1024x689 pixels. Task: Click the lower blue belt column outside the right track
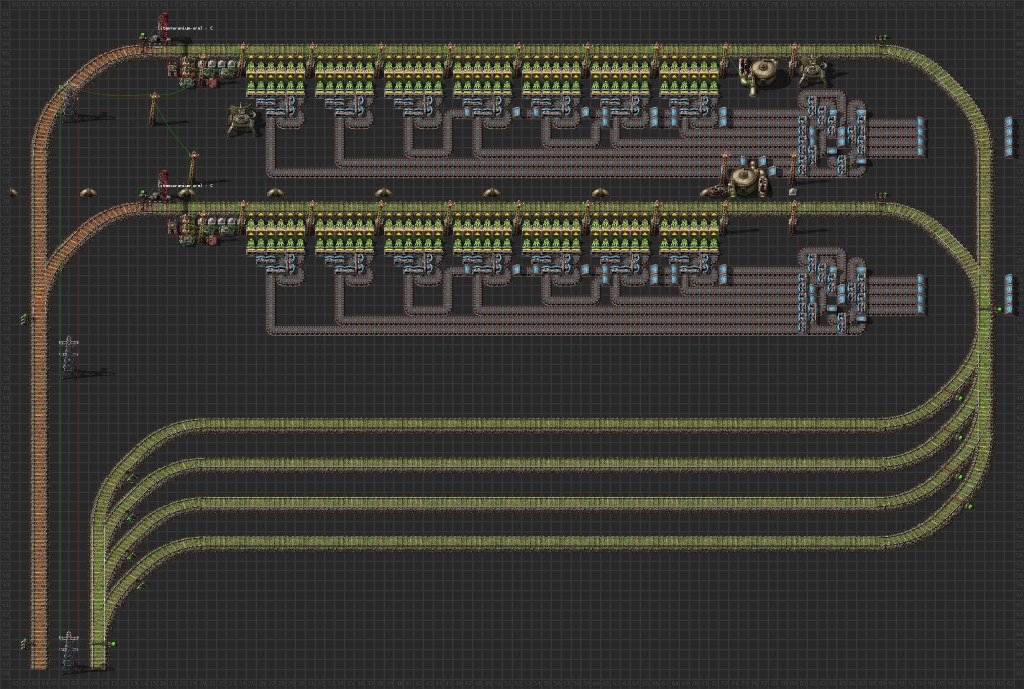[x=1009, y=295]
